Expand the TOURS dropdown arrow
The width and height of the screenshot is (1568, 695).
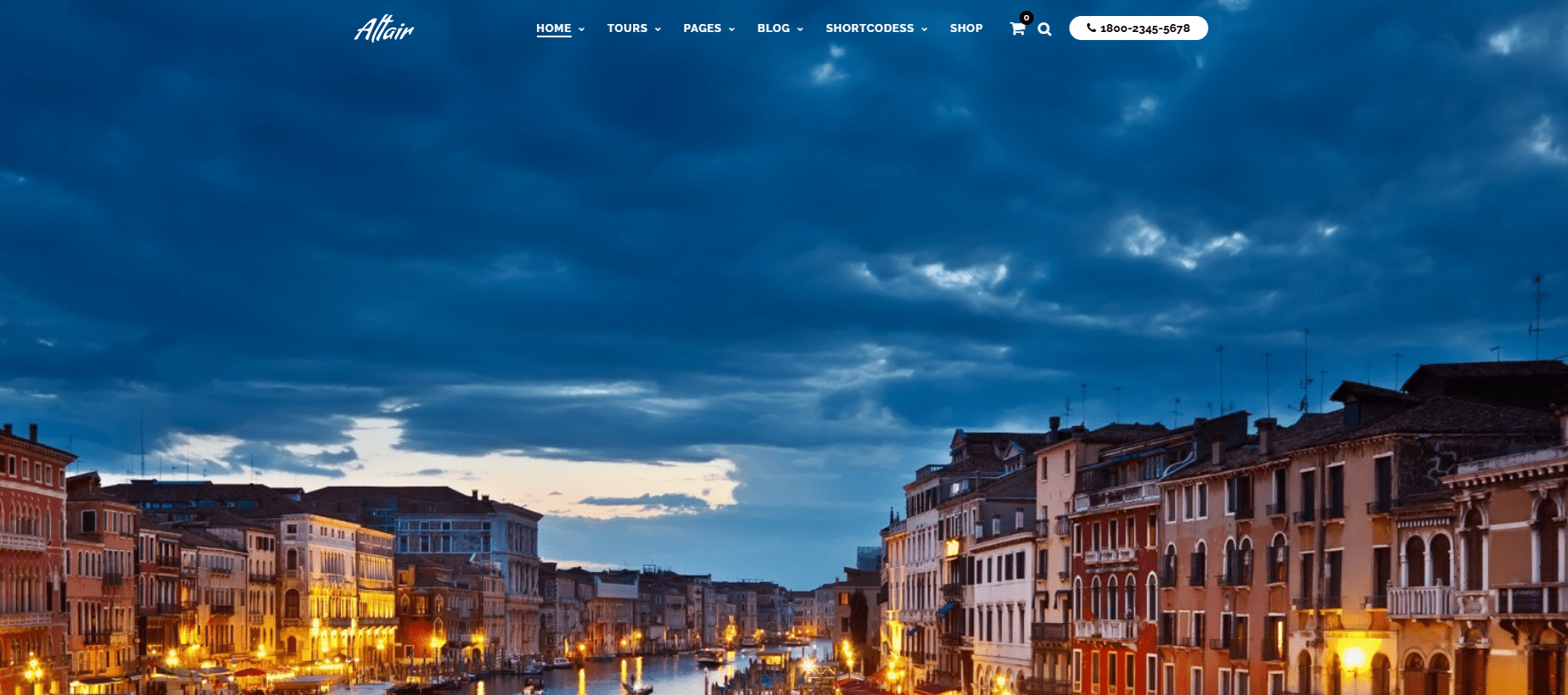coord(658,29)
